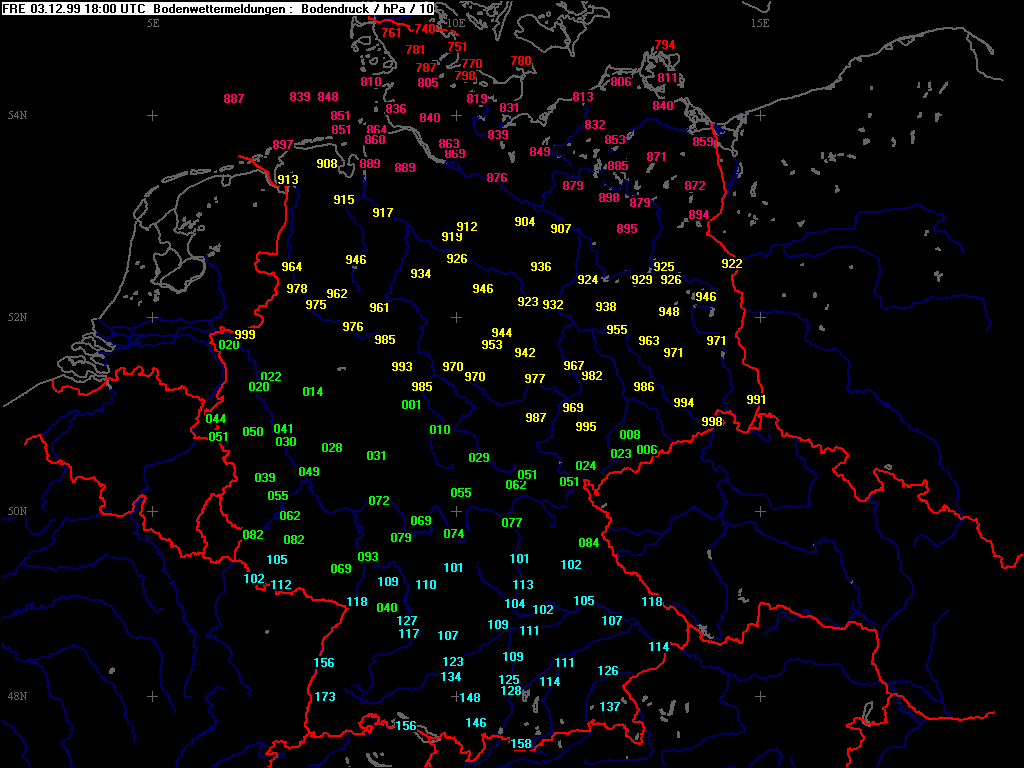Click the yellow value 998
1024x768 pixels.
[x=712, y=422]
